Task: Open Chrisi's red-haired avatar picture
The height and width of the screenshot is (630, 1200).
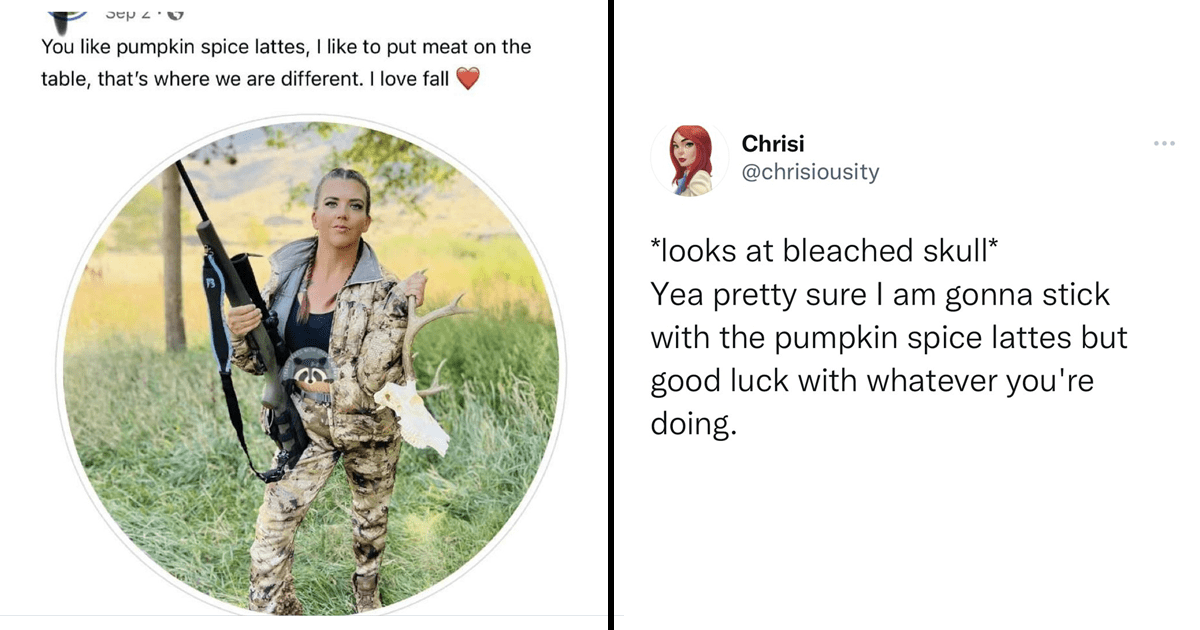Action: (689, 158)
